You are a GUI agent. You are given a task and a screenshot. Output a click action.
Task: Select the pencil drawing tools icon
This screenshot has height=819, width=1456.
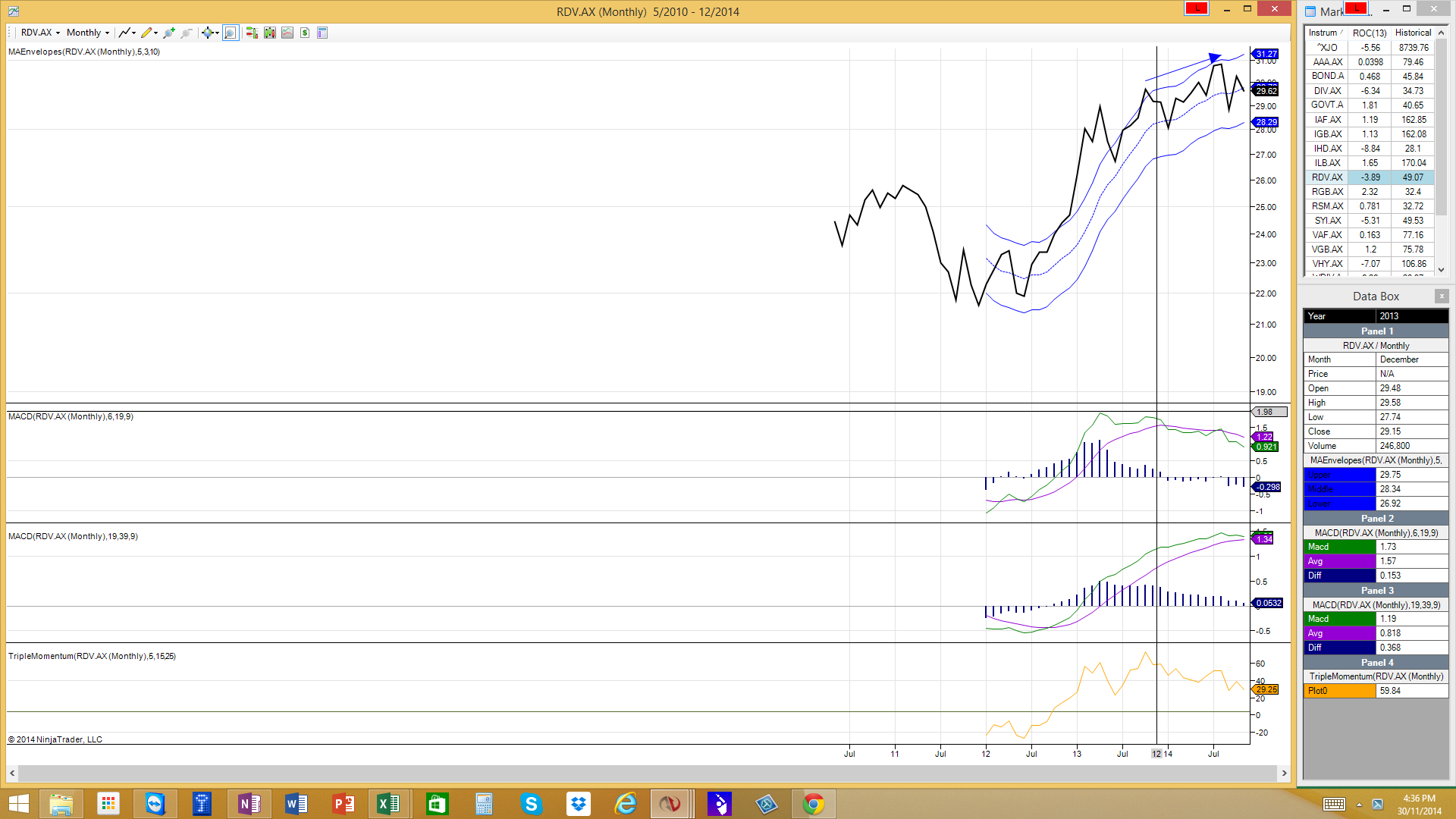(147, 33)
